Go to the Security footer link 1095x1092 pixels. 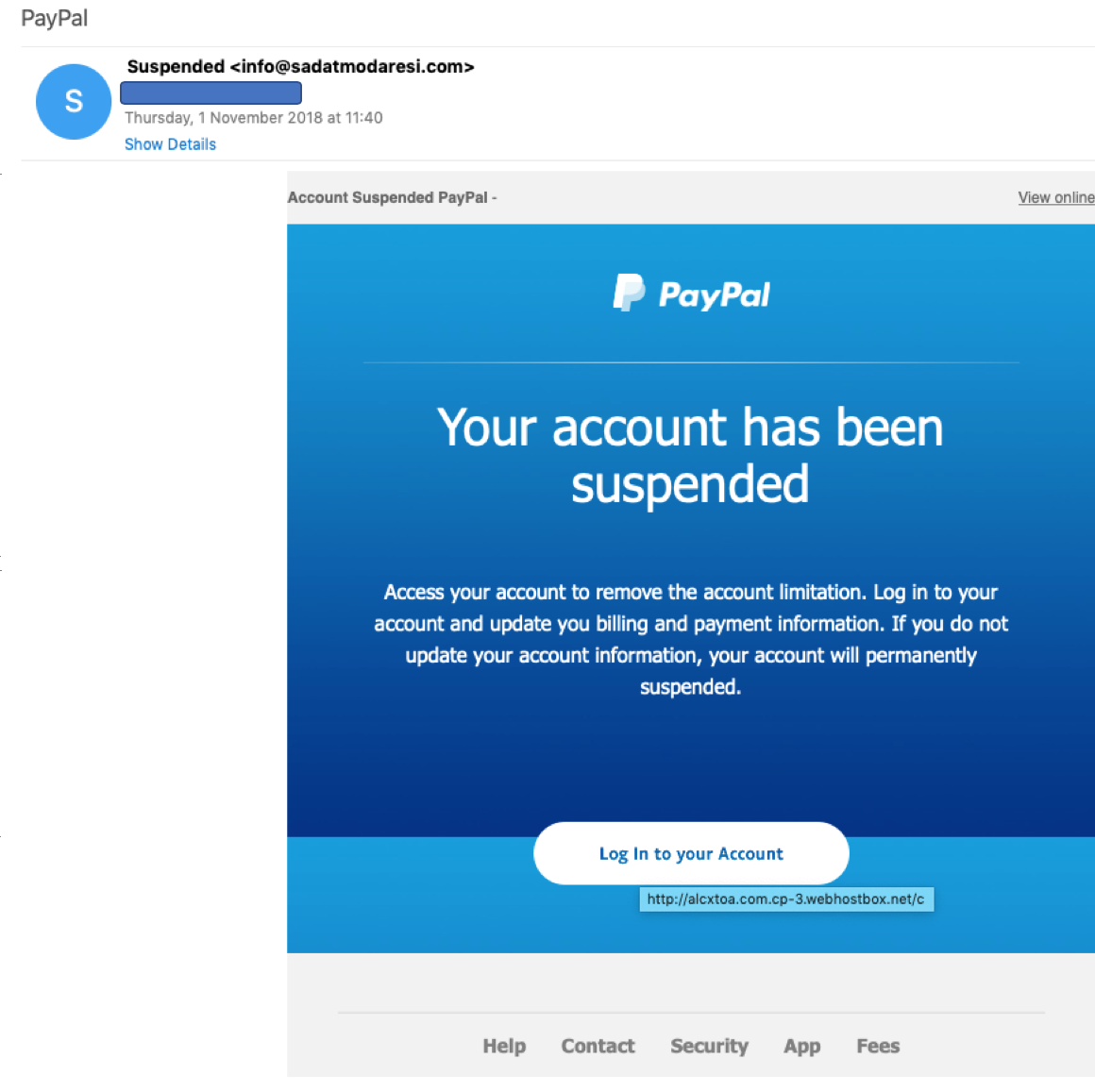tap(709, 1046)
